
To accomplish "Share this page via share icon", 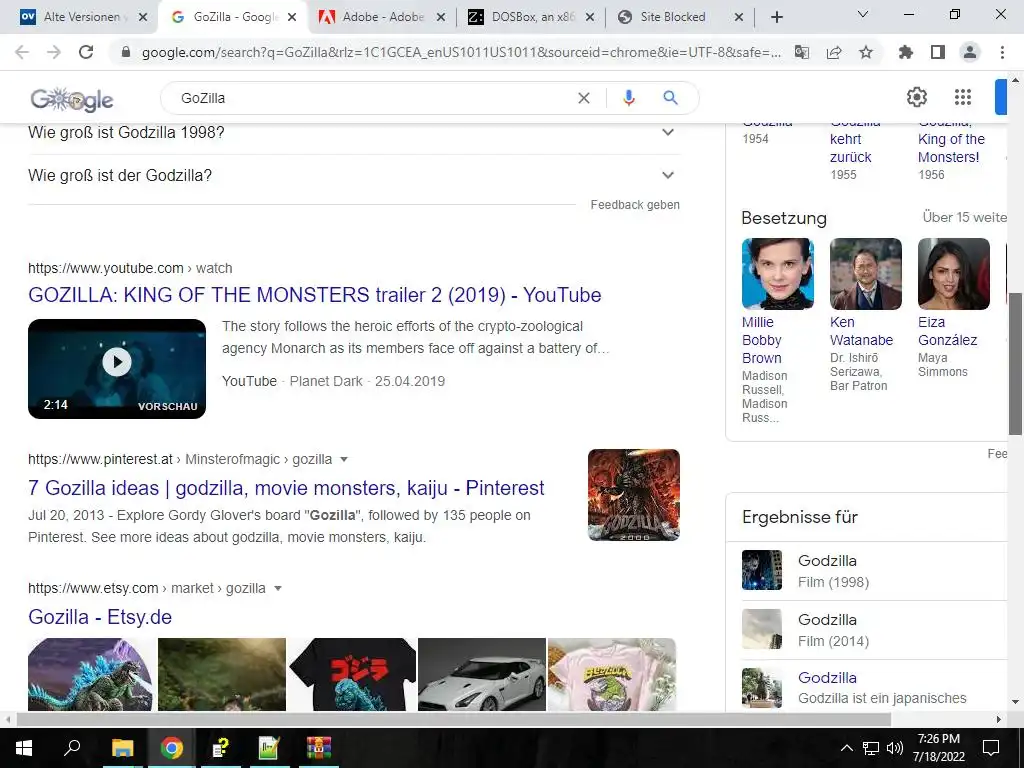I will point(834,52).
